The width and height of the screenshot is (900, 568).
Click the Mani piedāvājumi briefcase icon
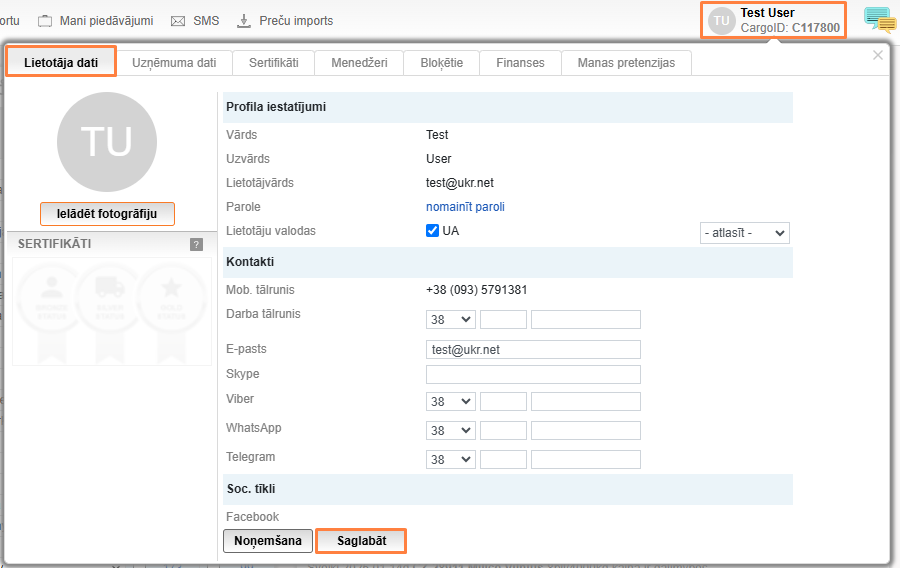point(45,21)
